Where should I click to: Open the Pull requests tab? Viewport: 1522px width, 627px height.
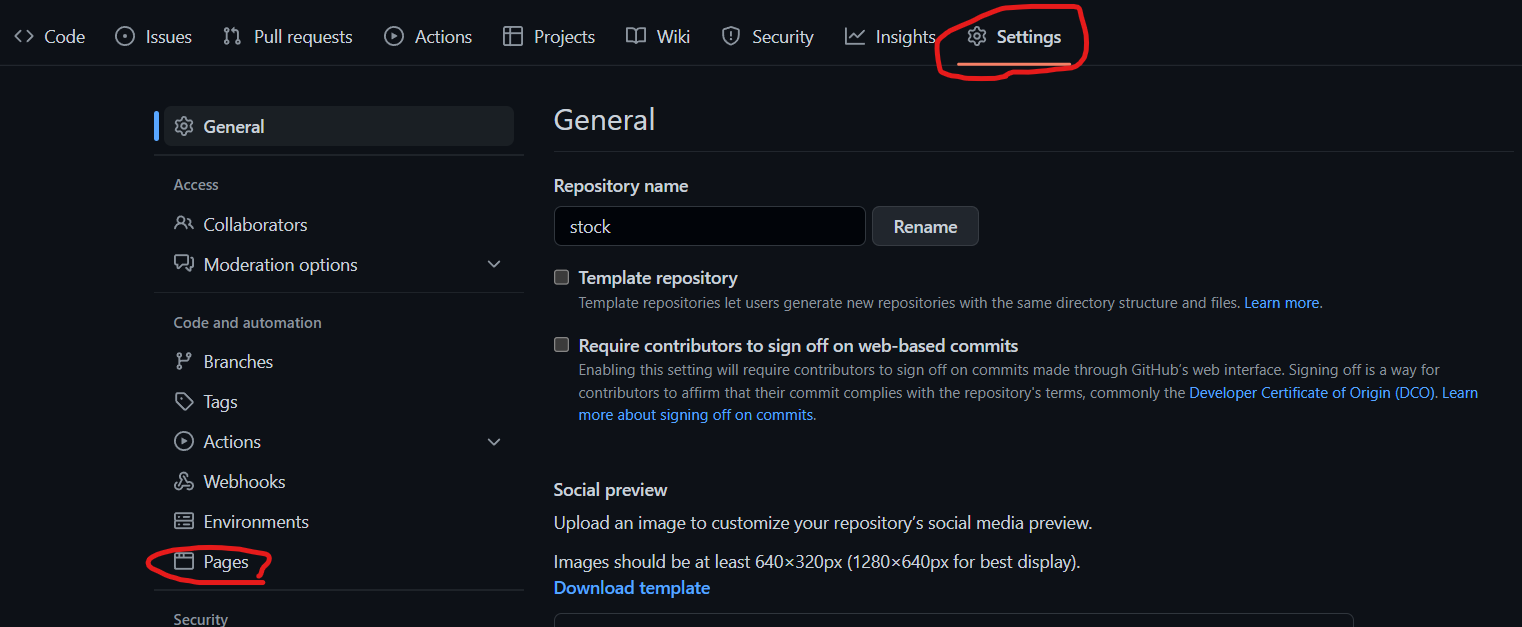click(288, 37)
